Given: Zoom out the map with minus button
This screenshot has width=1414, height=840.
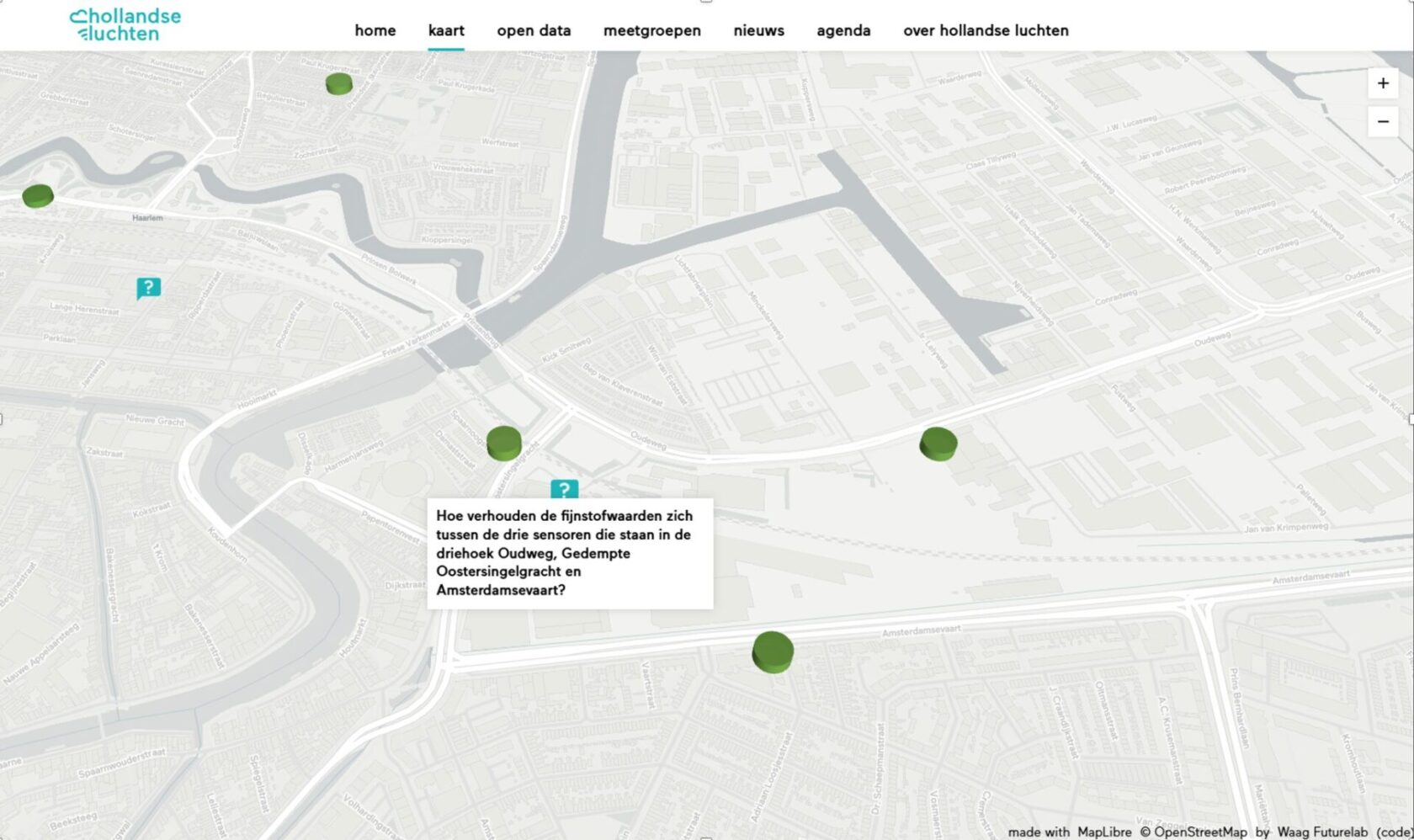Looking at the screenshot, I should click(x=1383, y=122).
